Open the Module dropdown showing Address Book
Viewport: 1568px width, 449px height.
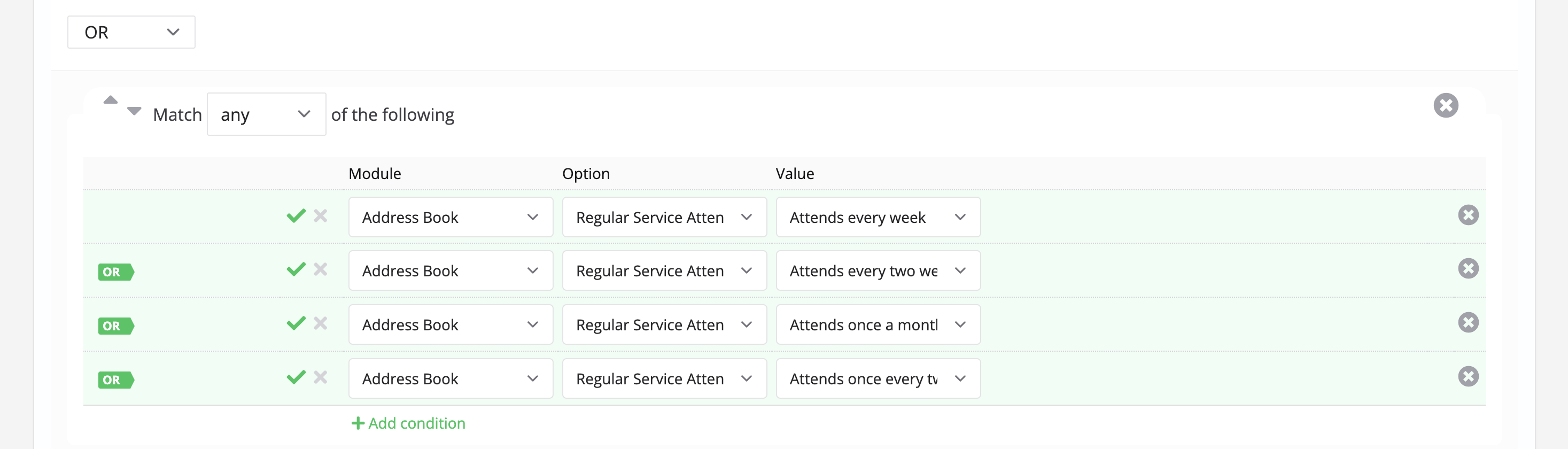pyautogui.click(x=450, y=216)
